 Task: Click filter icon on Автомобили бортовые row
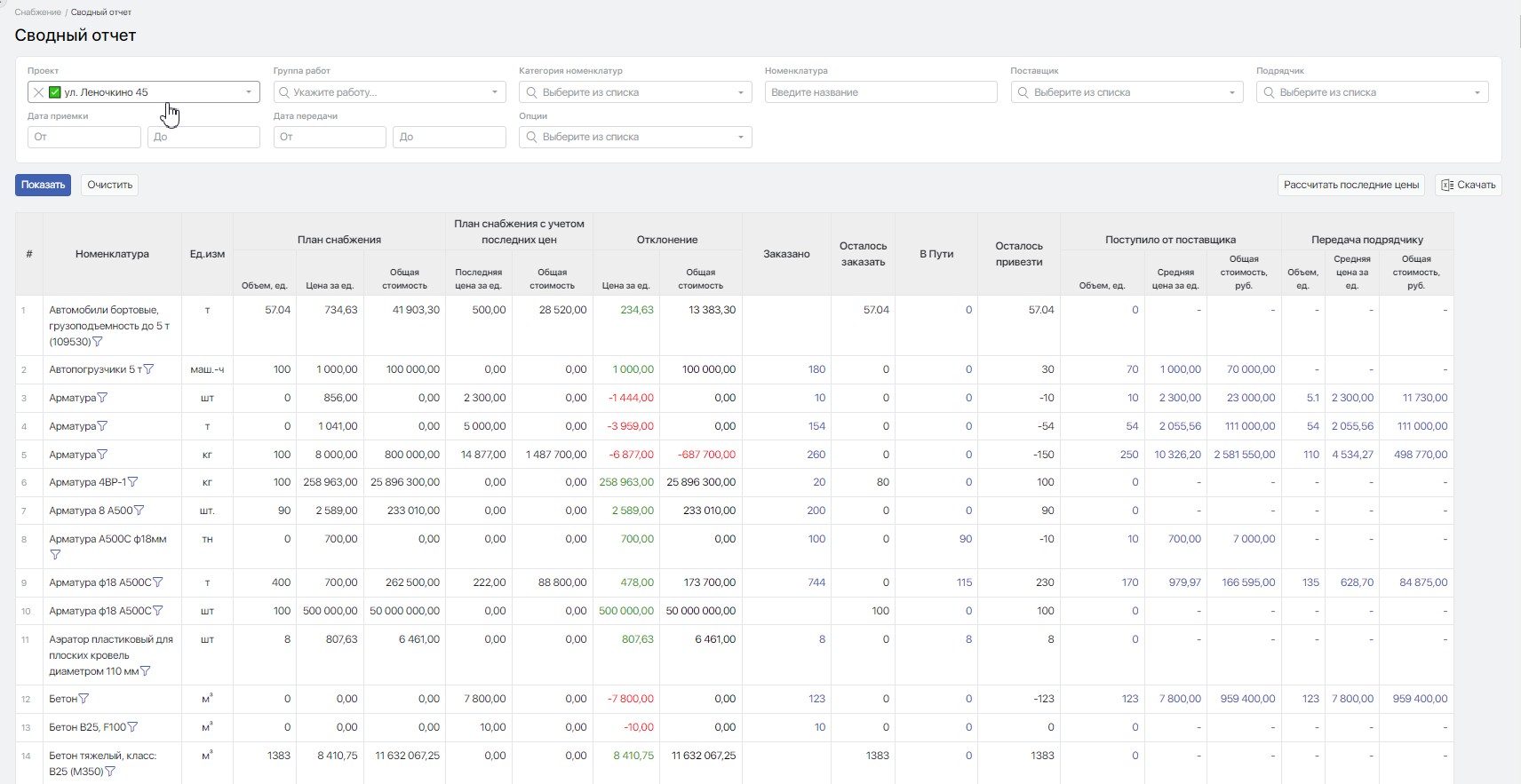[98, 342]
